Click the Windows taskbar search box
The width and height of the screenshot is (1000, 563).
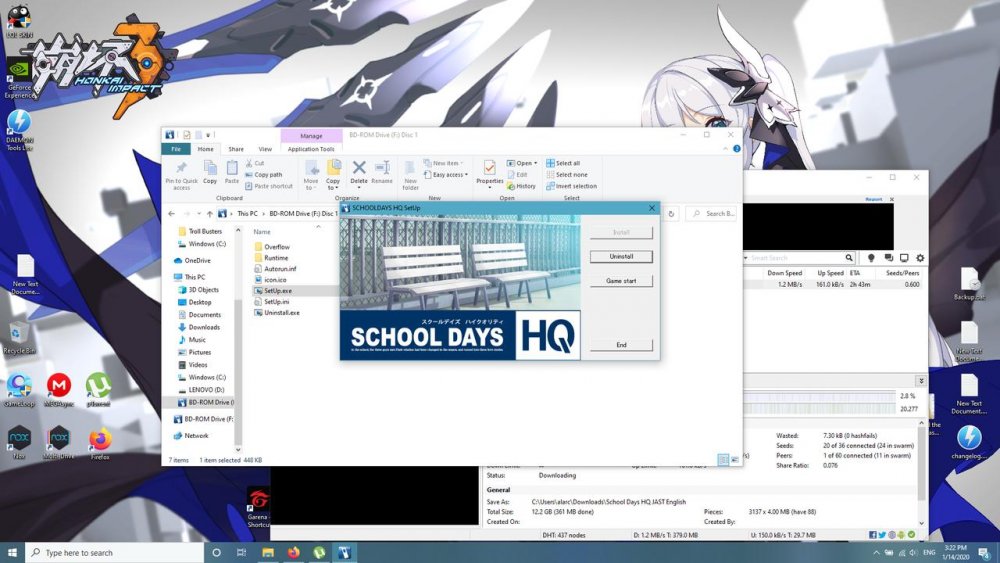pyautogui.click(x=115, y=552)
